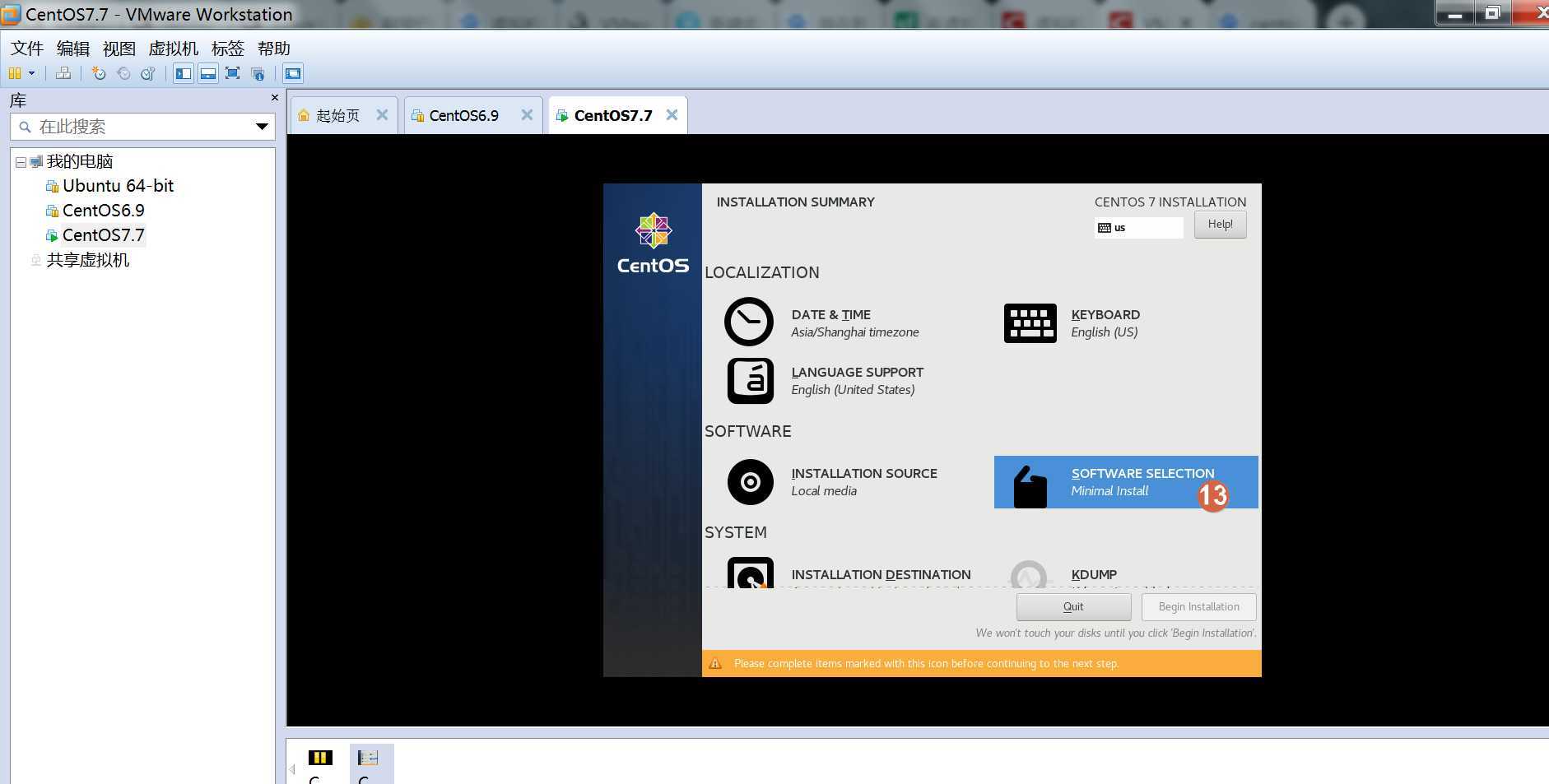Open Language Support icon

click(x=751, y=381)
